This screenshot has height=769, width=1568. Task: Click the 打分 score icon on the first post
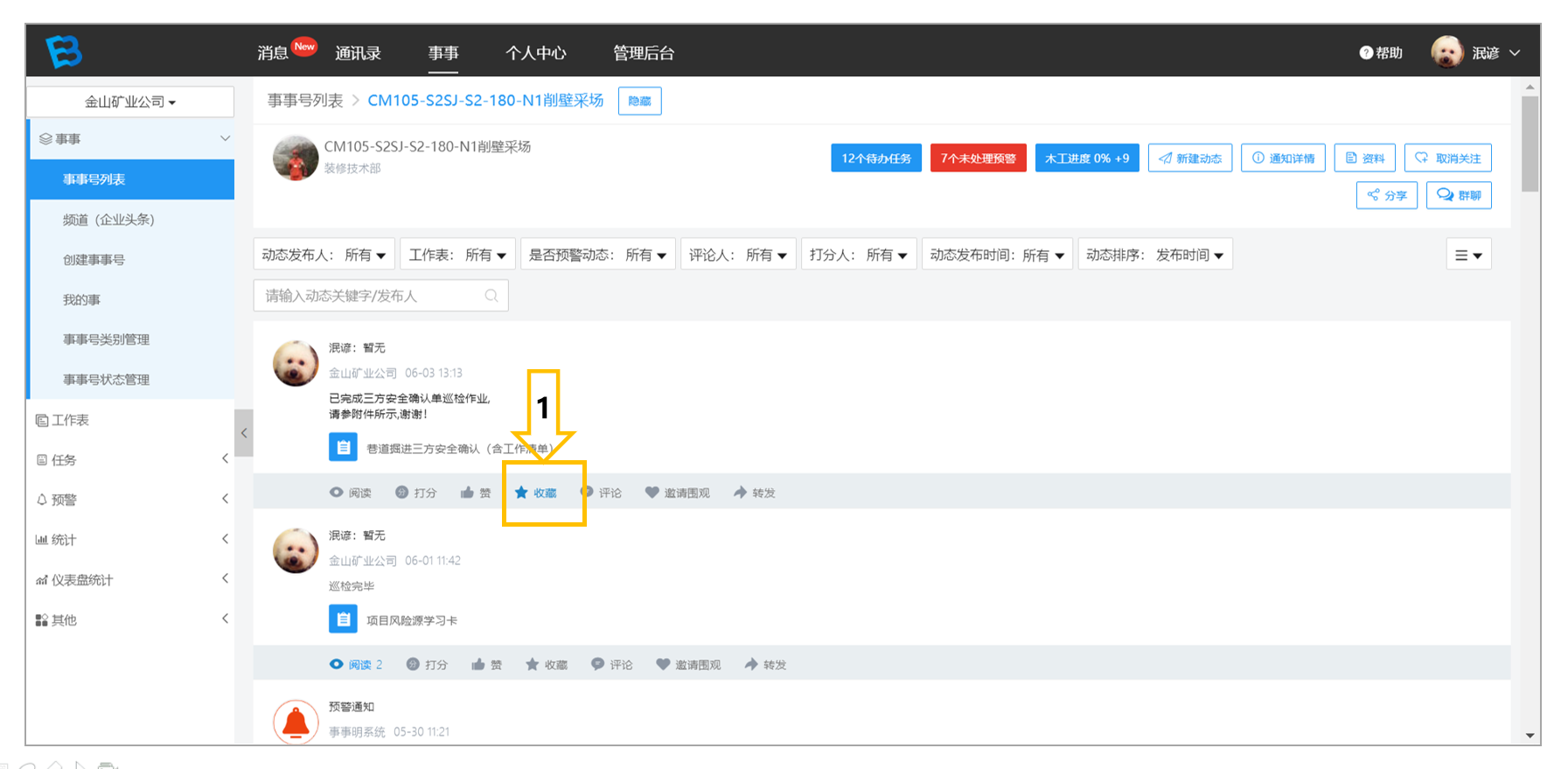[x=401, y=493]
